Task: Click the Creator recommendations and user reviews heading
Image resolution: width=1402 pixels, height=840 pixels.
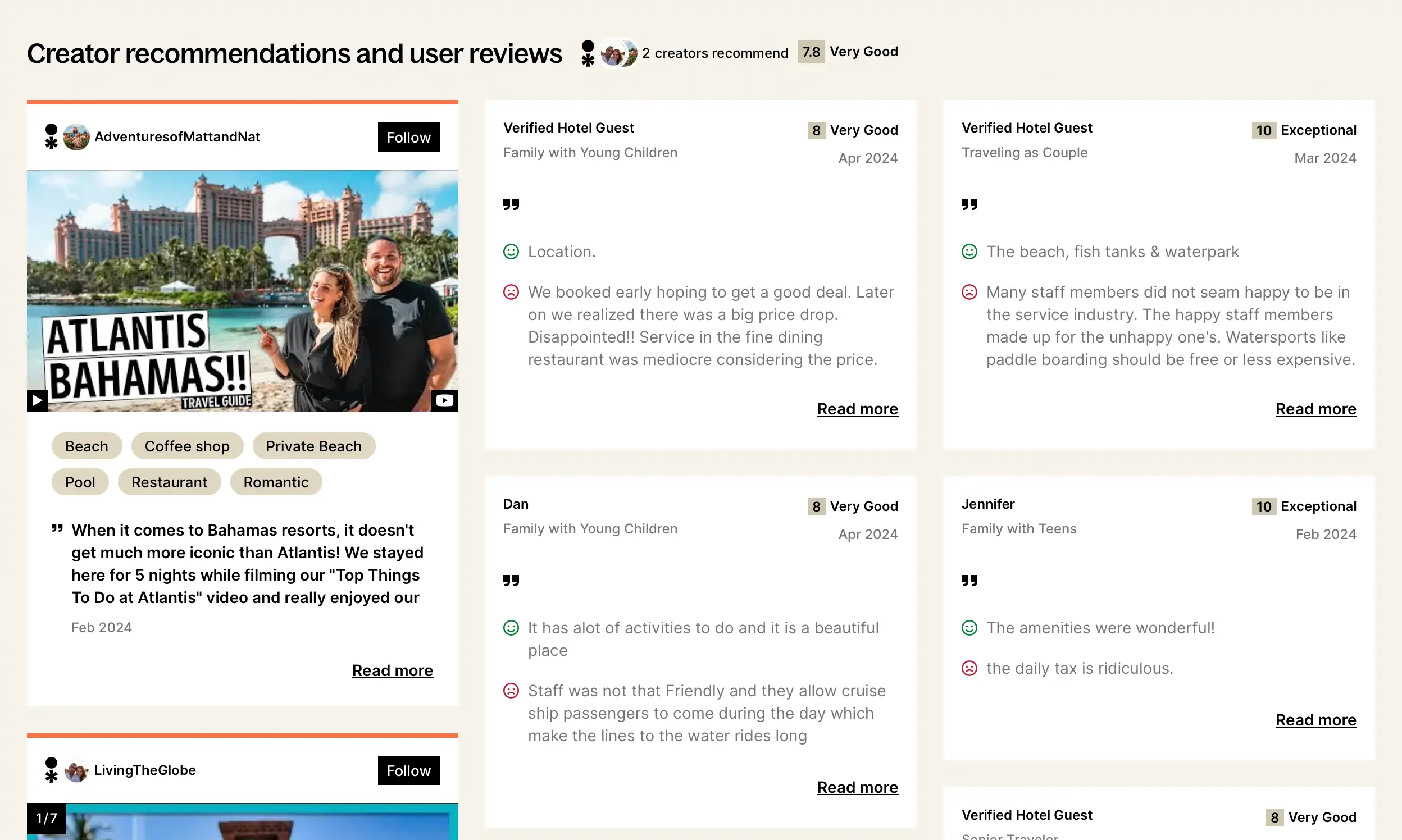Action: pyautogui.click(x=294, y=54)
